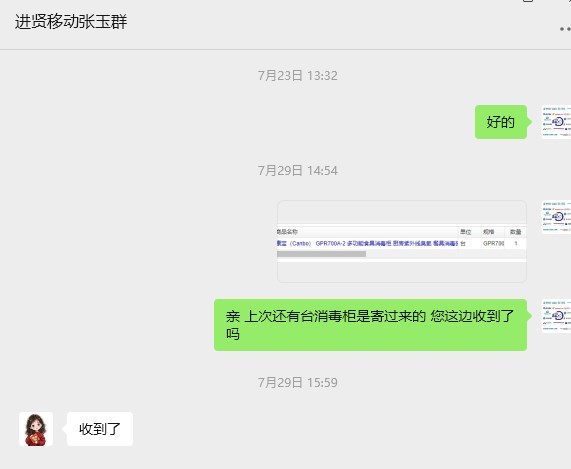Select the 好的 message bubble
This screenshot has width=571, height=469.
(x=501, y=122)
